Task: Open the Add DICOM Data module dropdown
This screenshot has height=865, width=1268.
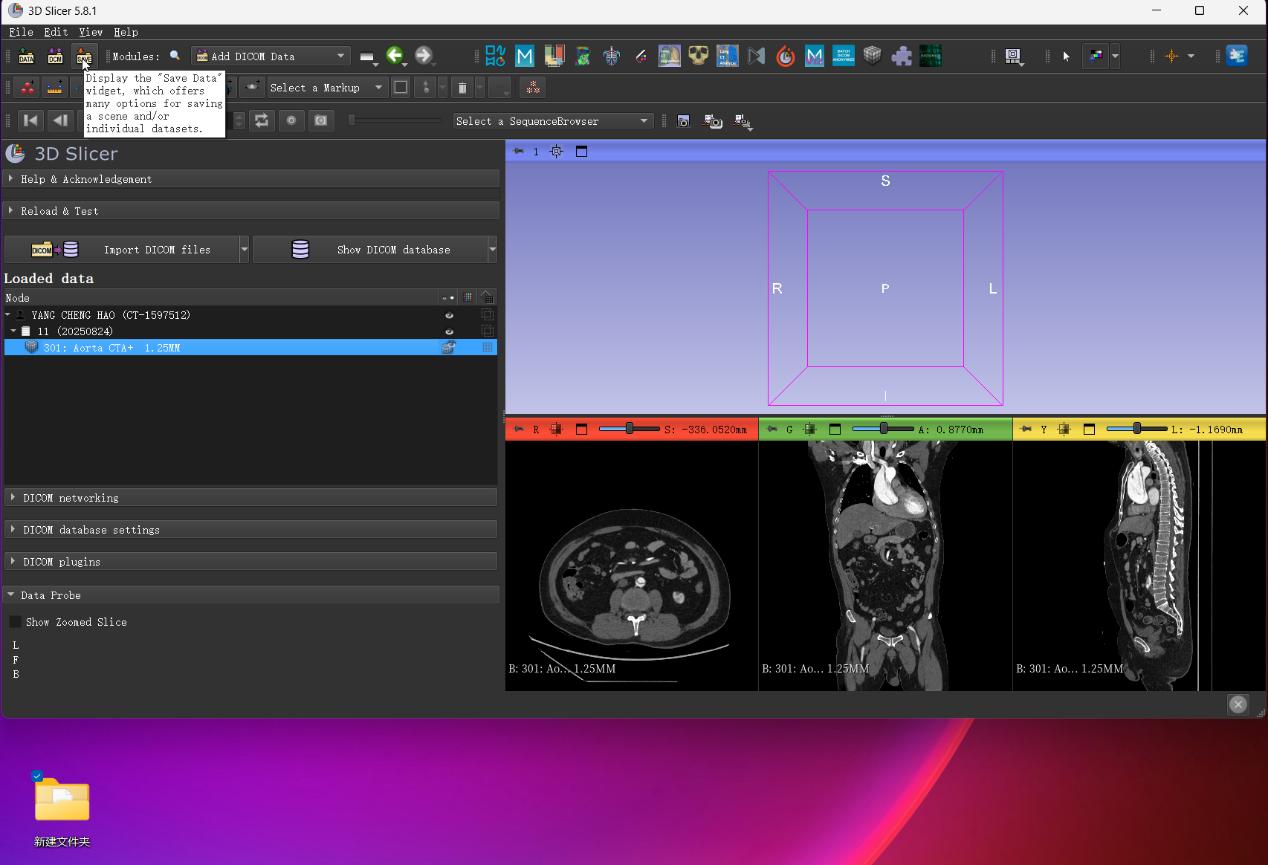Action: click(270, 56)
